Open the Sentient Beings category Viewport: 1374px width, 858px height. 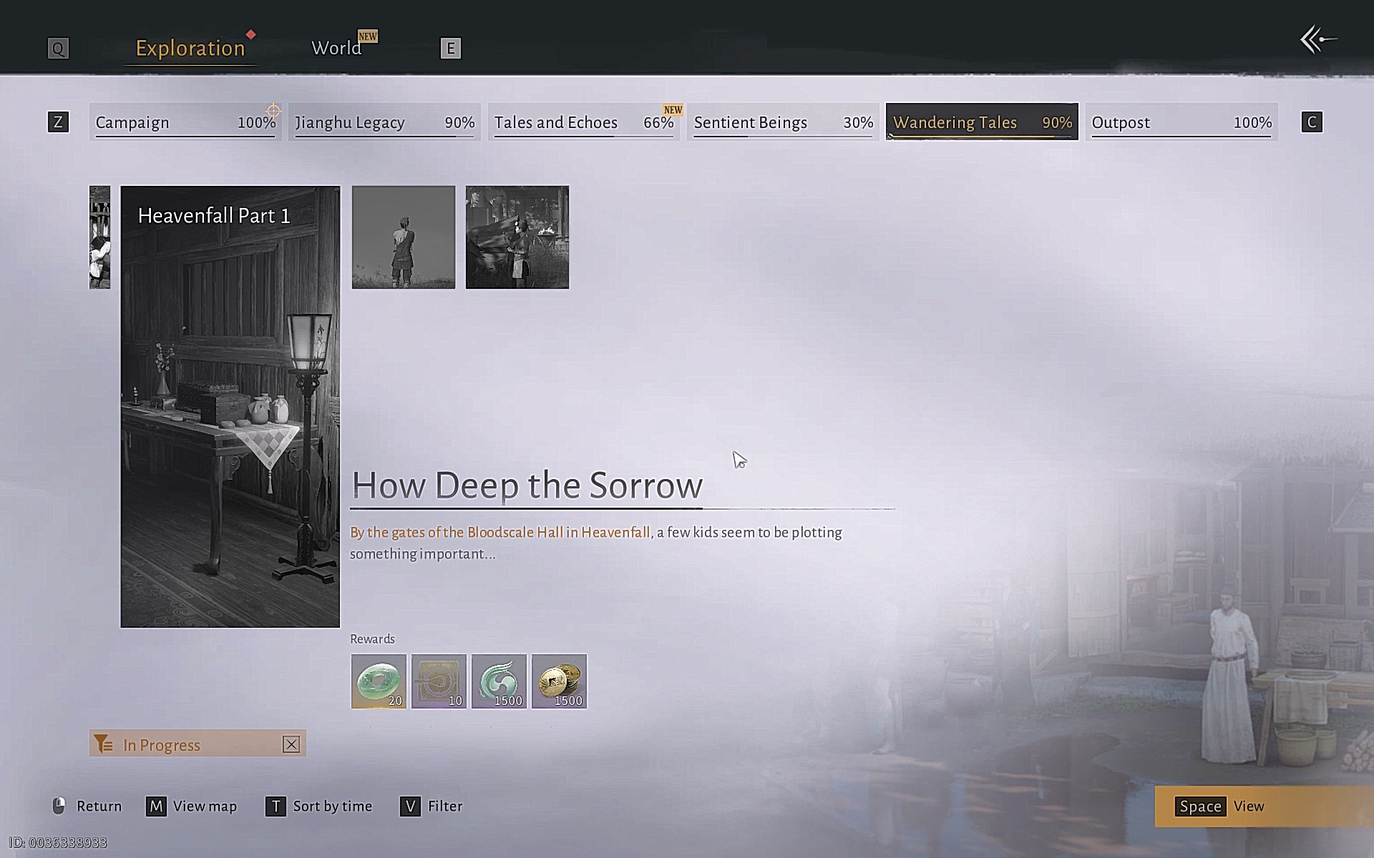[782, 122]
